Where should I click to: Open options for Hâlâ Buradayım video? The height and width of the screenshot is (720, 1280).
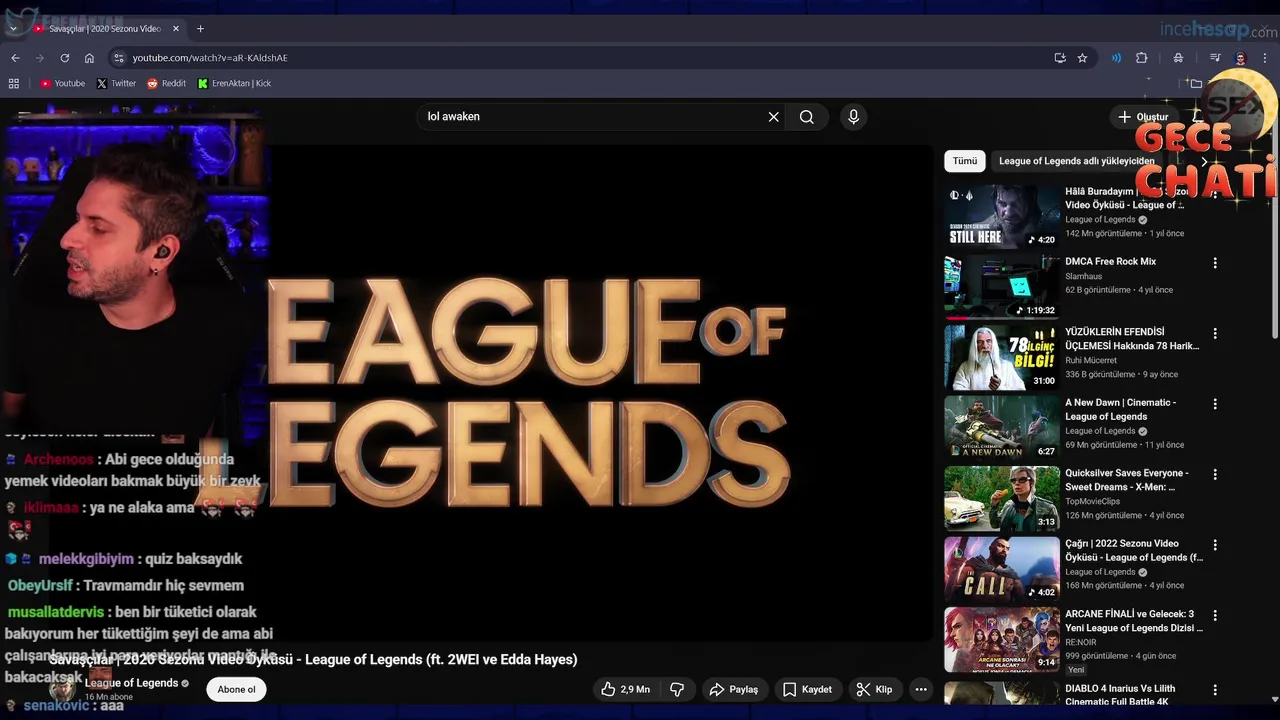coord(1215,193)
